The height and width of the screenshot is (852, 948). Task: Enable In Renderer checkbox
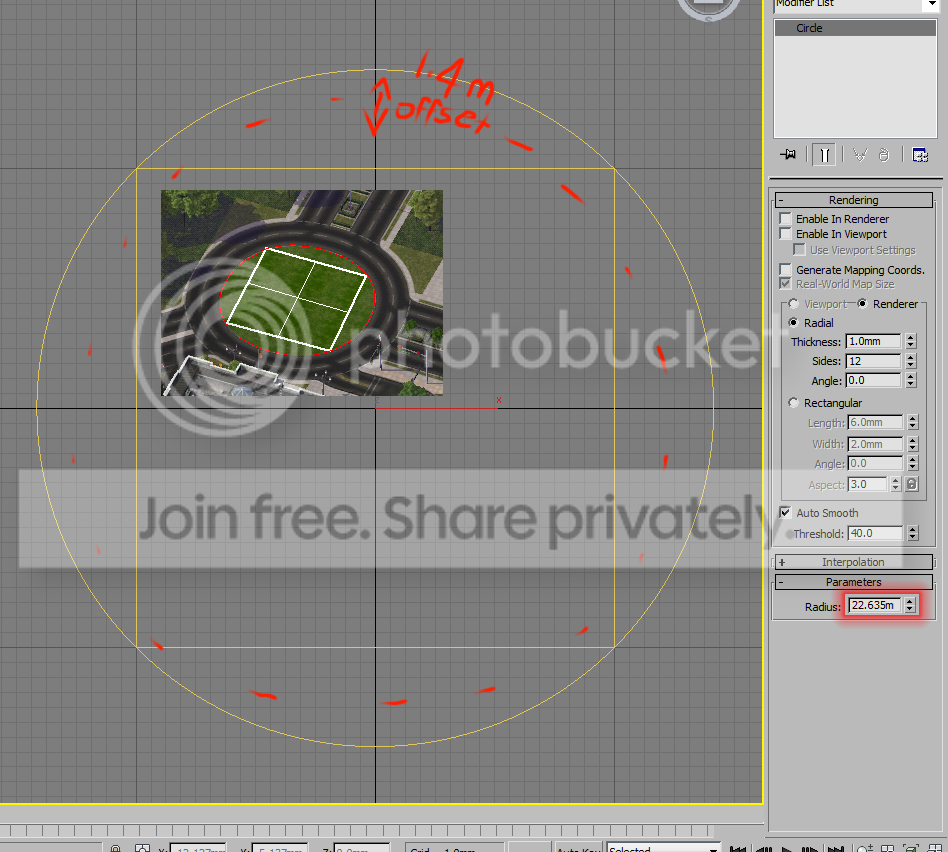(x=785, y=218)
